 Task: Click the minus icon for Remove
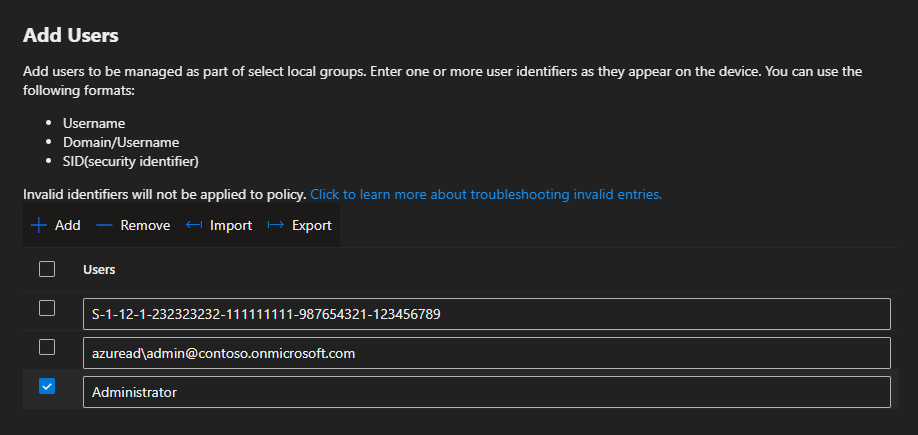[x=104, y=225]
